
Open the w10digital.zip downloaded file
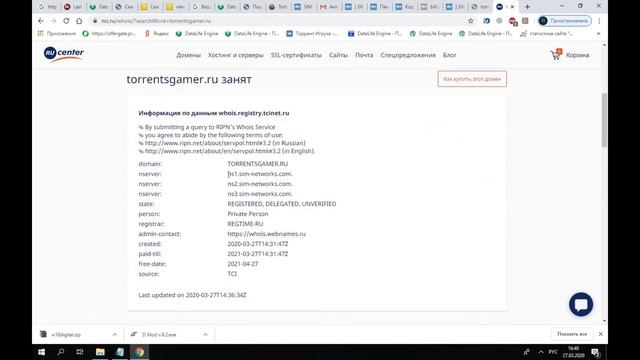66,334
